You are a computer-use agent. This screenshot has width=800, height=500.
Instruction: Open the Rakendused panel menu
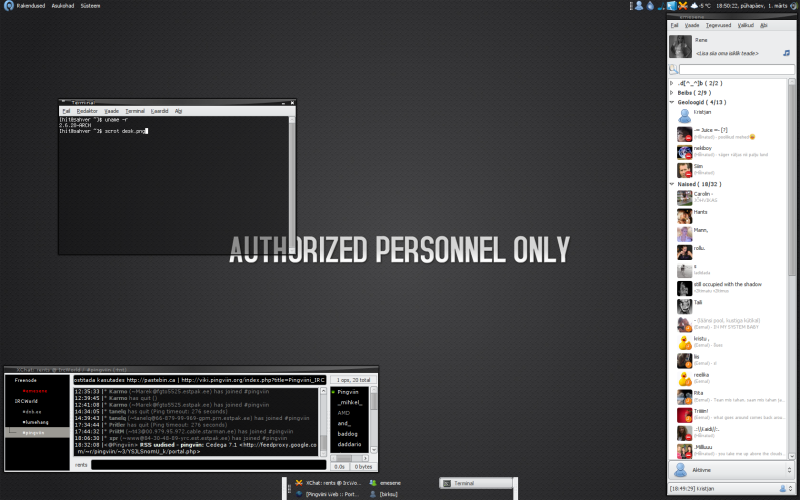(31, 6)
